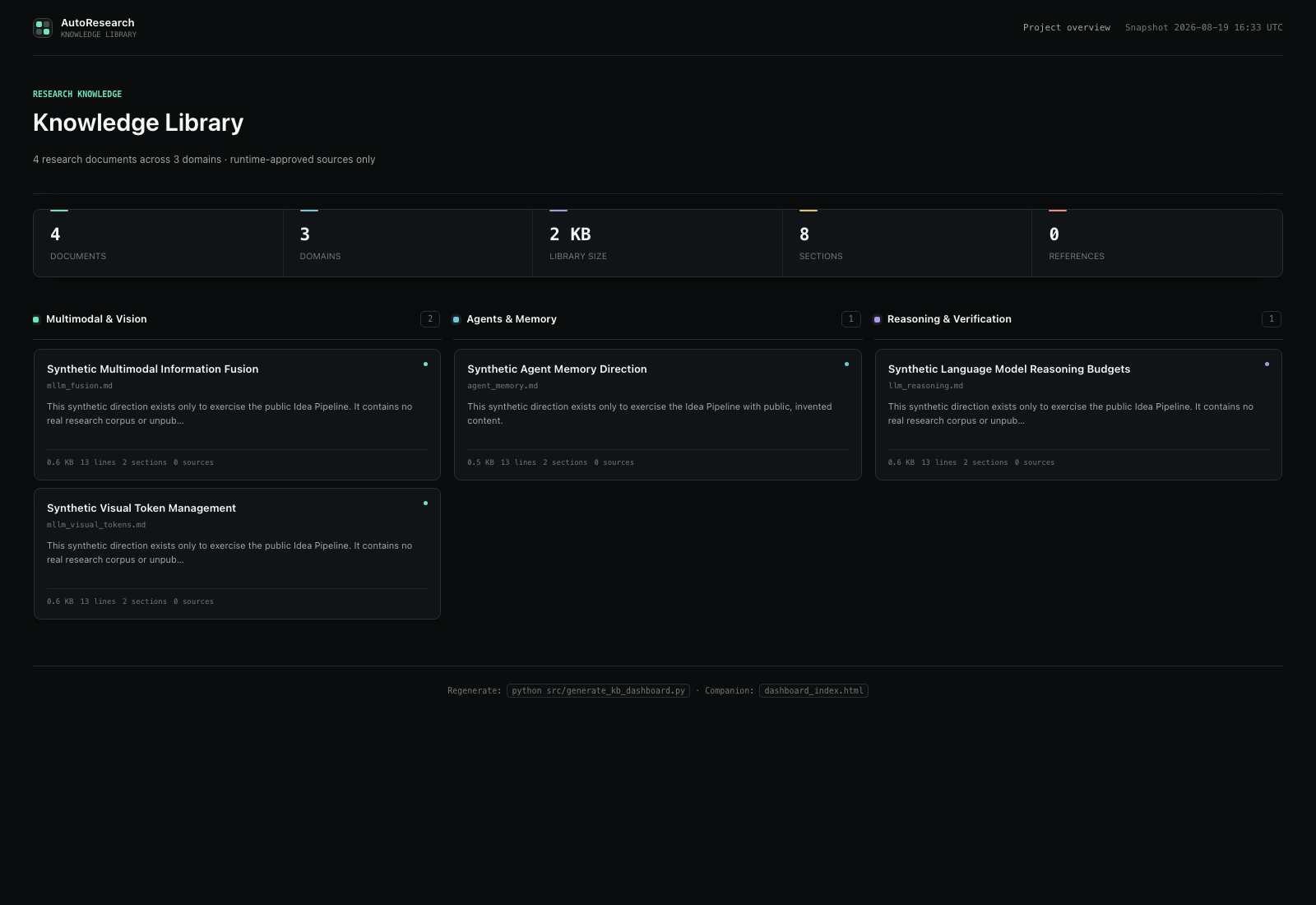The width and height of the screenshot is (1316, 905).
Task: Click the count badge for Reasoning & Verification
Action: point(1272,319)
